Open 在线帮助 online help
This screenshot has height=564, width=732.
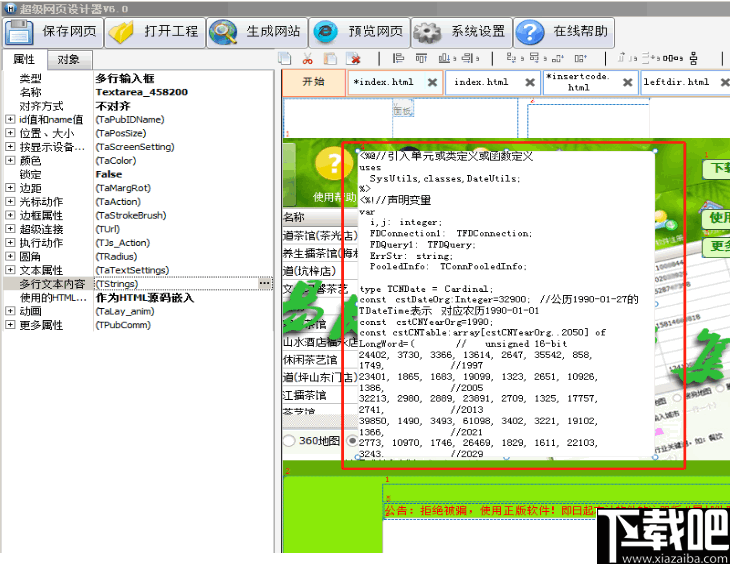[564, 32]
